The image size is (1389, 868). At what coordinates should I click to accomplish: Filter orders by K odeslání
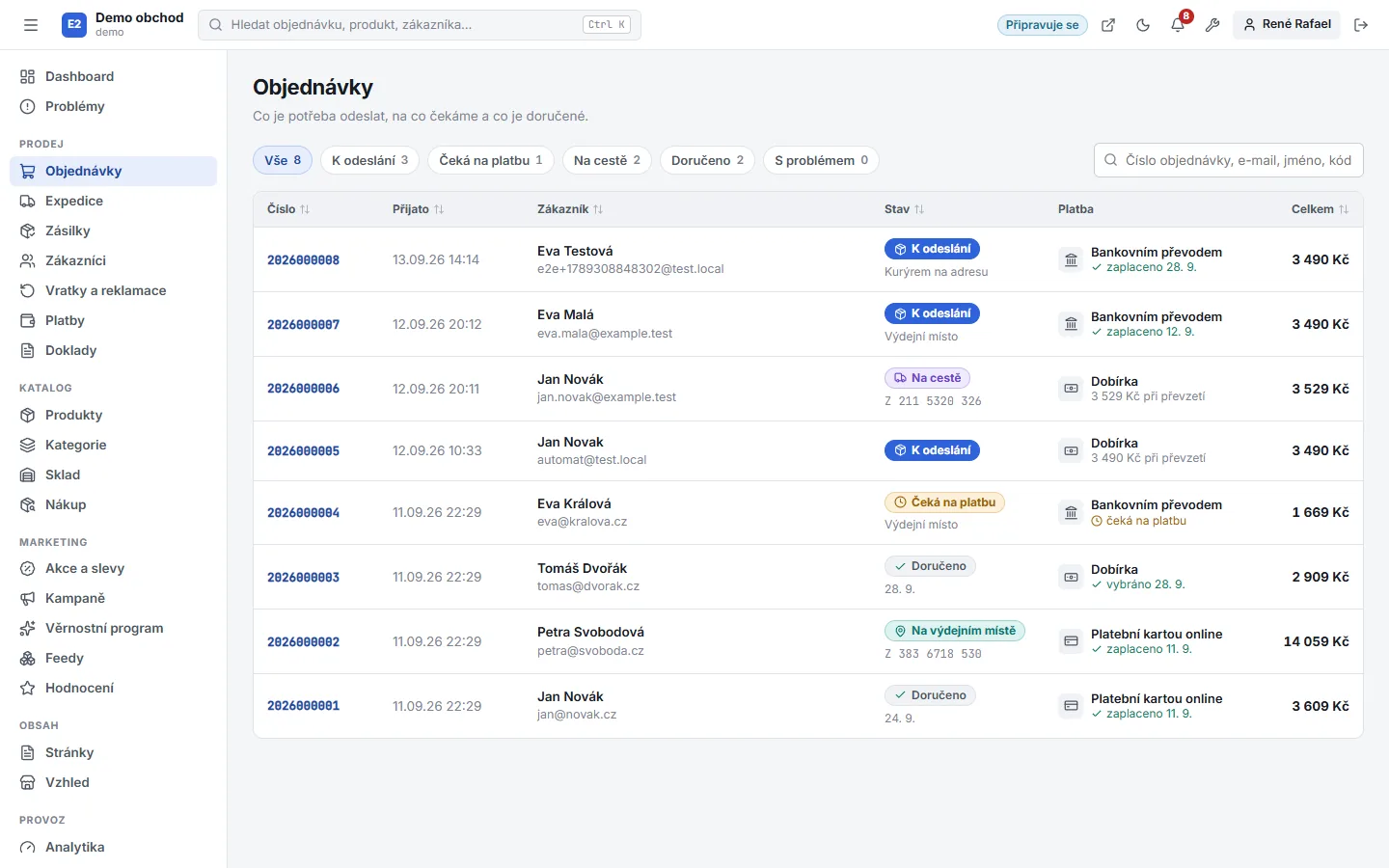coord(369,160)
